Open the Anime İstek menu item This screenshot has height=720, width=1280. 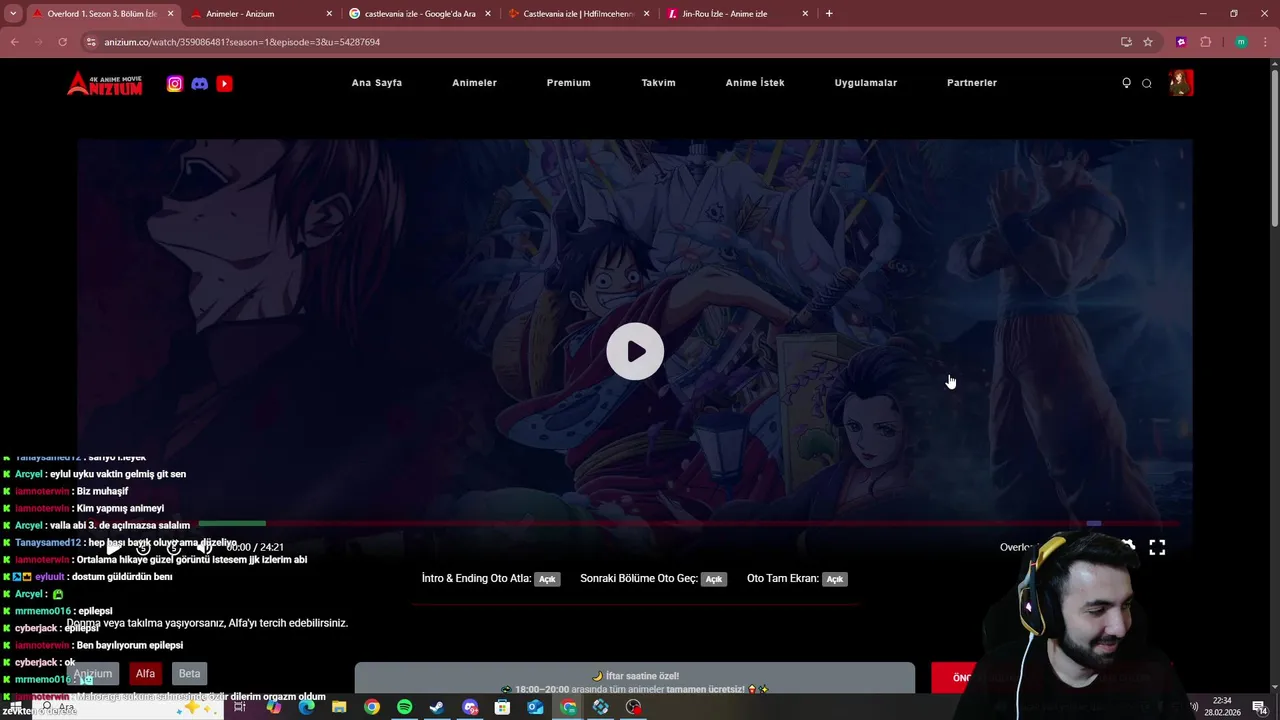click(x=755, y=83)
